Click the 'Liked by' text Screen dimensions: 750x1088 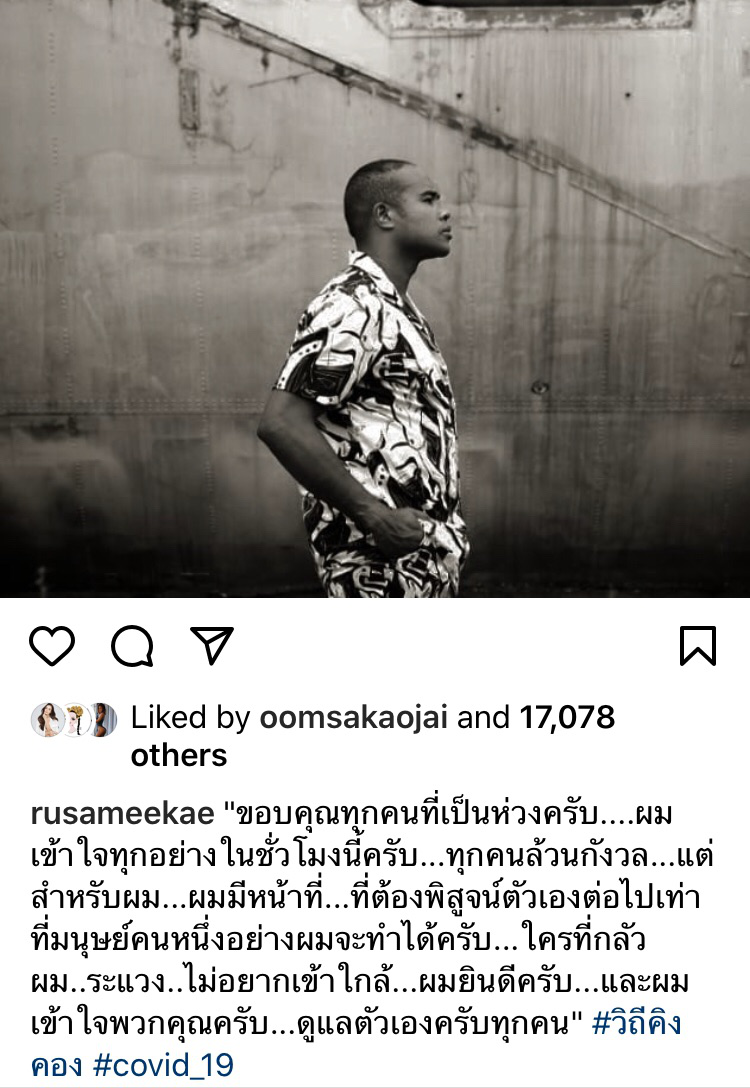[x=189, y=717]
